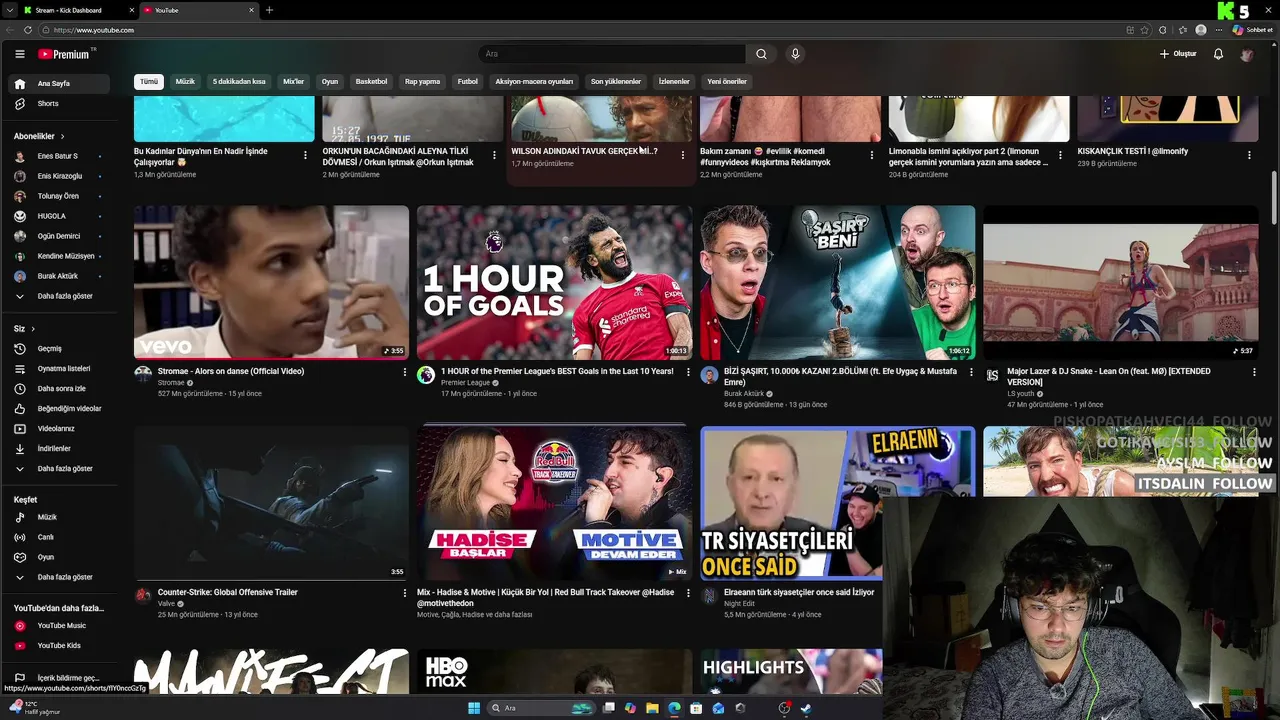Viewport: 1280px width, 720px height.
Task: Expand Abonelikler subscriptions chevron
Action: 62,136
